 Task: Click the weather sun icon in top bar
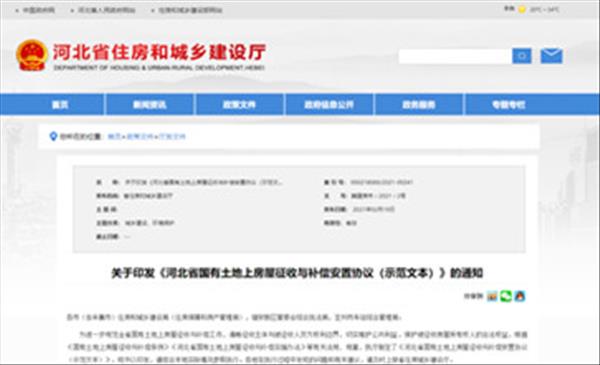tap(522, 9)
